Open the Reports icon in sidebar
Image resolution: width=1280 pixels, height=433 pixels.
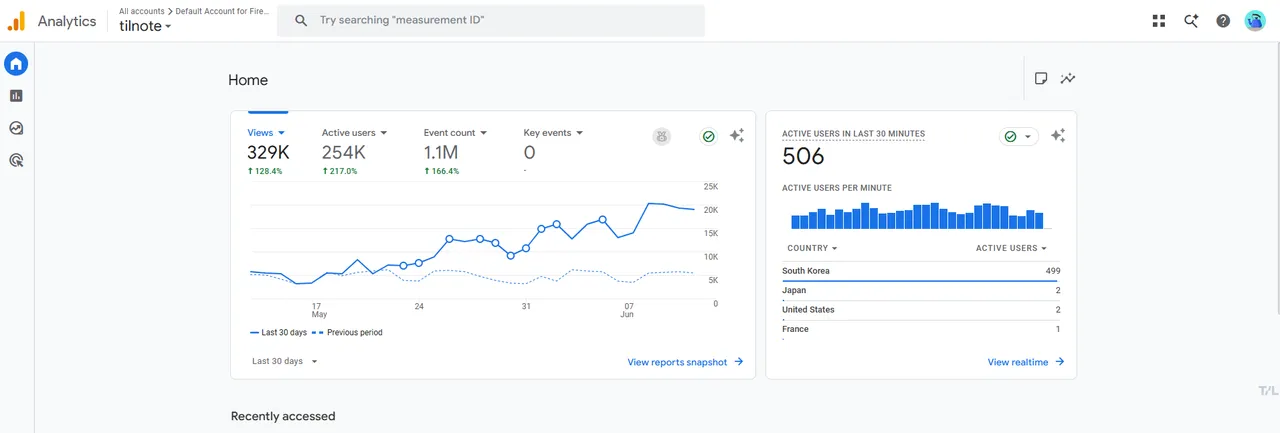[x=16, y=96]
